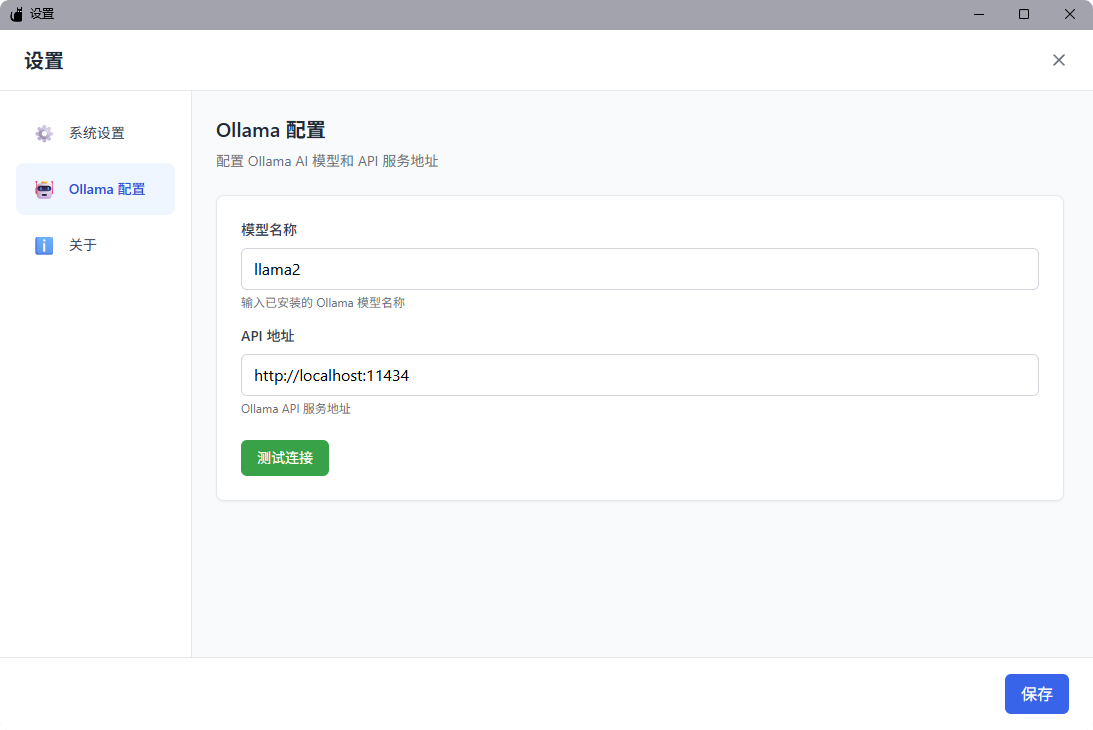The height and width of the screenshot is (730, 1093).
Task: Minimize the 设置 window
Action: 977,14
